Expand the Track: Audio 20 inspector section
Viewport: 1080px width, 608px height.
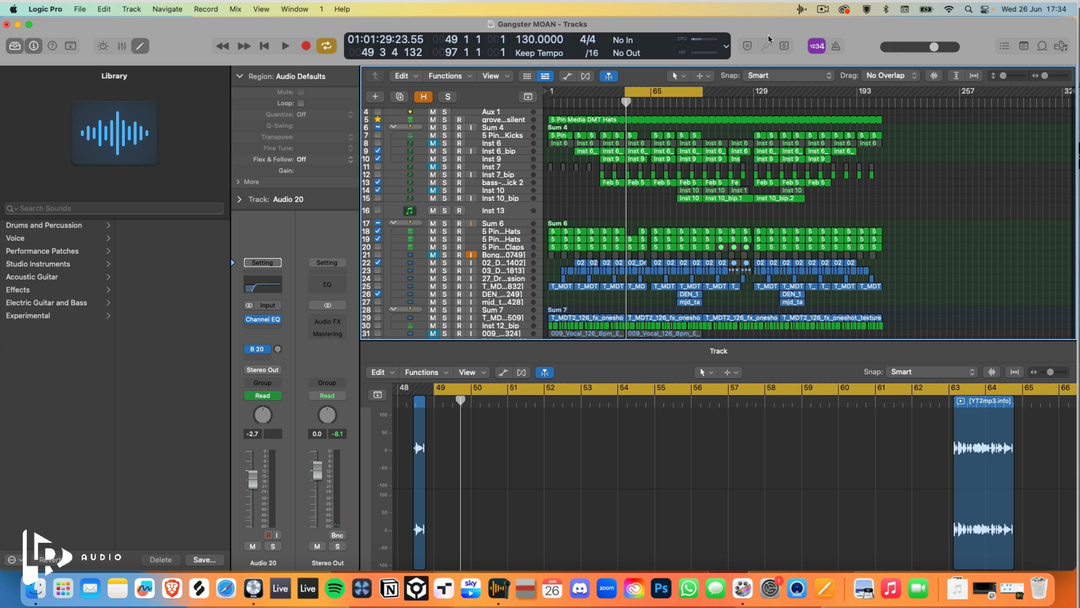point(239,199)
